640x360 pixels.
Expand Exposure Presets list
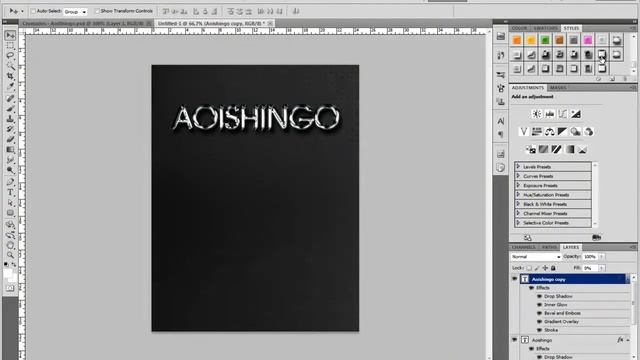click(518, 185)
